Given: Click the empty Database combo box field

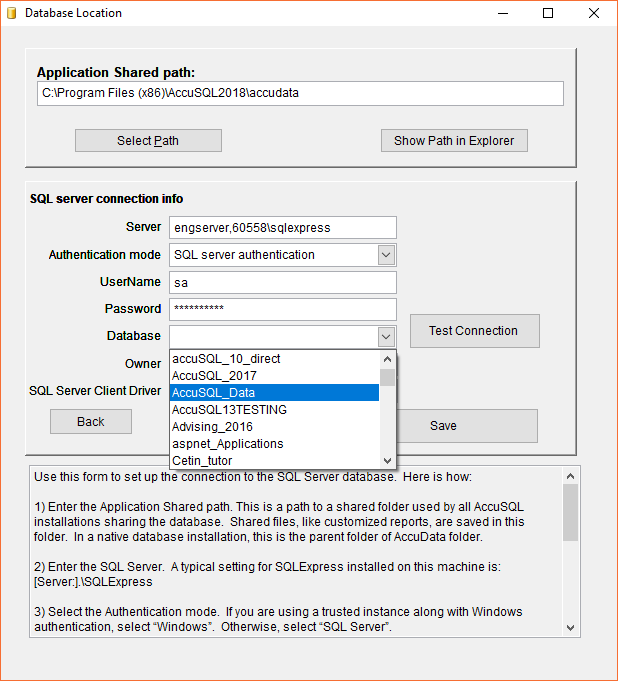Looking at the screenshot, I should coord(274,337).
